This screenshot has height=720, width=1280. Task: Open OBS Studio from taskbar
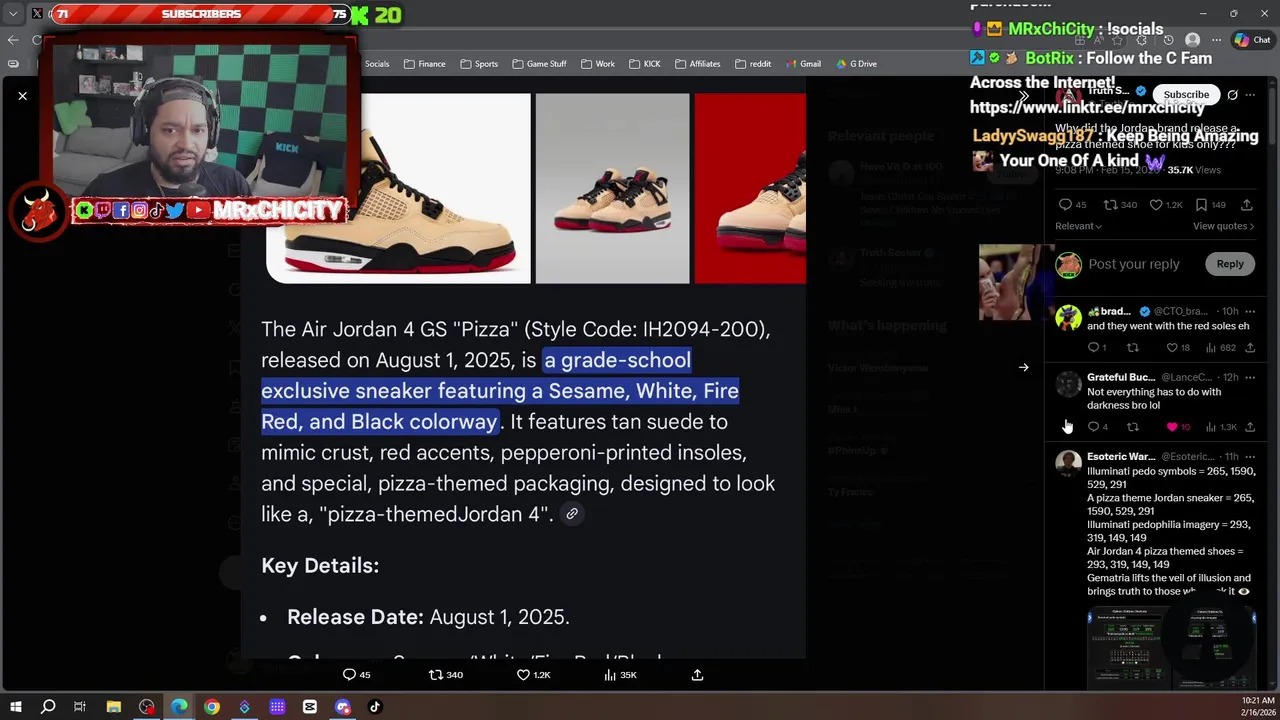[x=146, y=707]
